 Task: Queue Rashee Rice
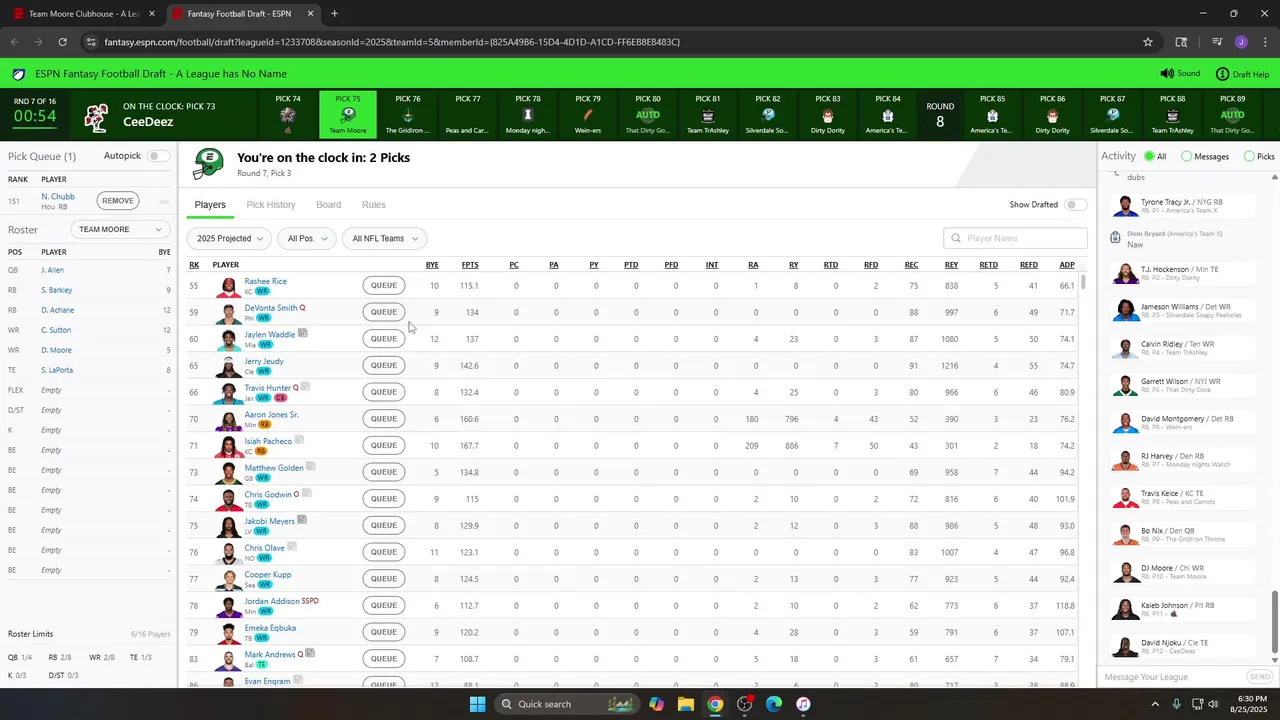[384, 285]
